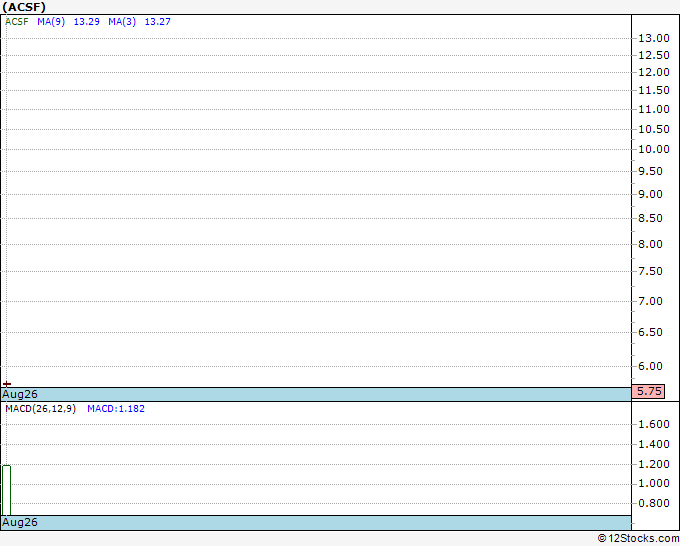The width and height of the screenshot is (680, 546).
Task: Click the 13.00 price axis label
Action: [654, 38]
